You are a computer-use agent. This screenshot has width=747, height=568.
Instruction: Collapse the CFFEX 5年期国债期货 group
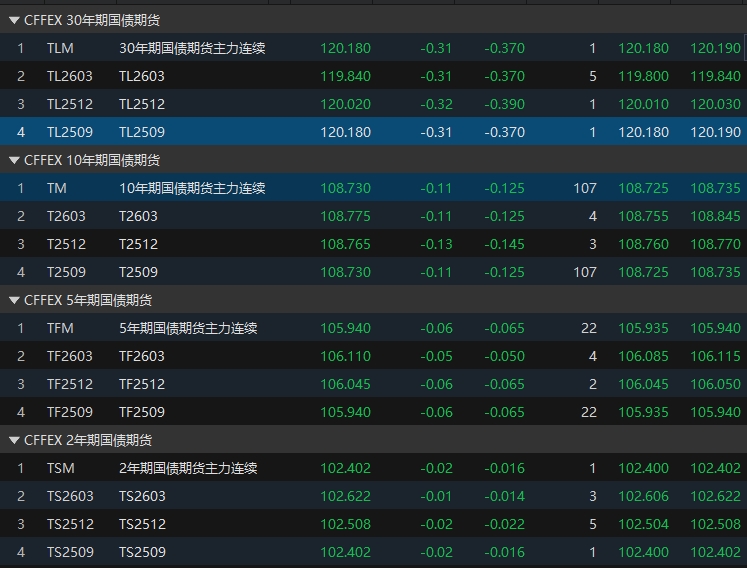14,300
